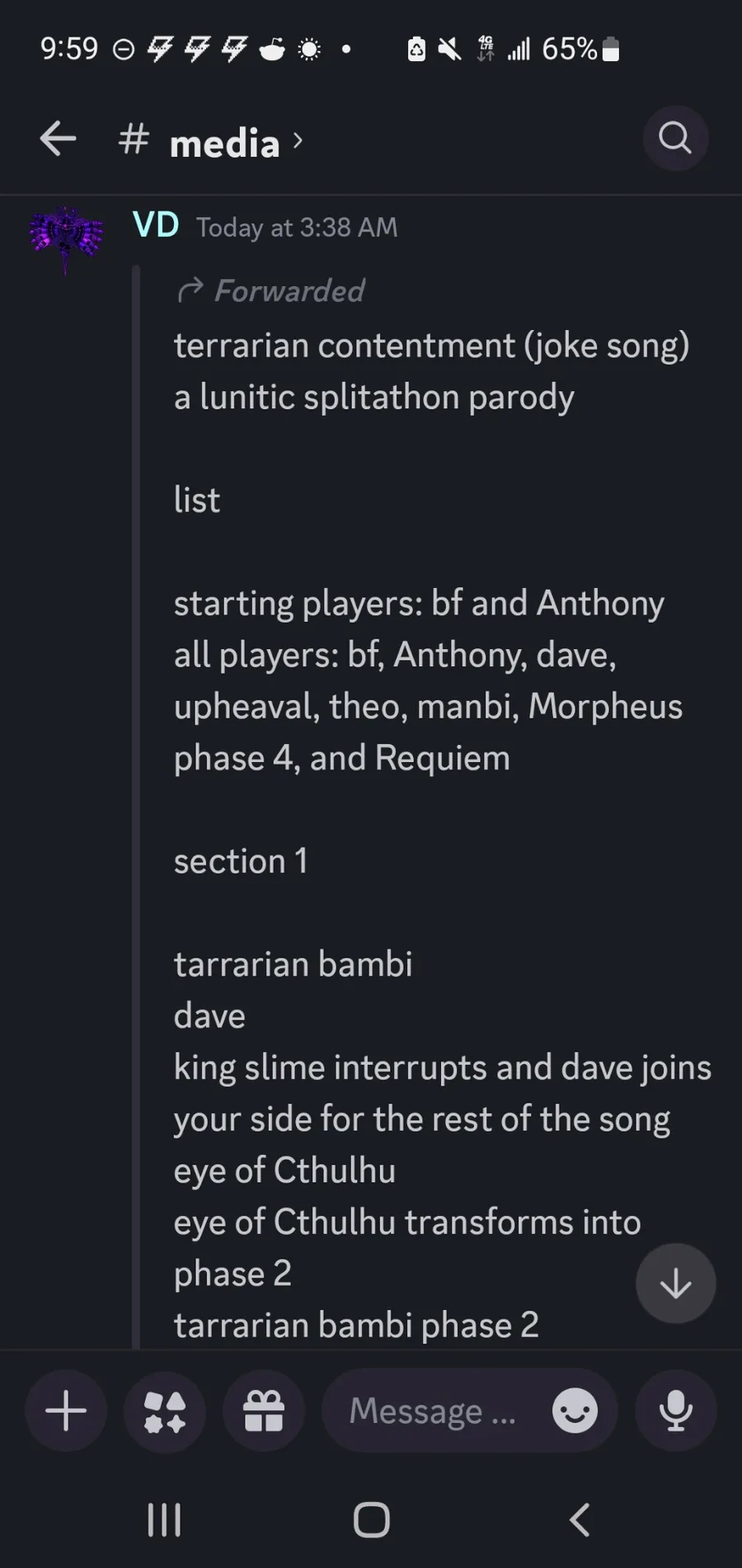Screen dimensions: 742x1568
Task: Open attachments with the plus button
Action: [66, 1410]
